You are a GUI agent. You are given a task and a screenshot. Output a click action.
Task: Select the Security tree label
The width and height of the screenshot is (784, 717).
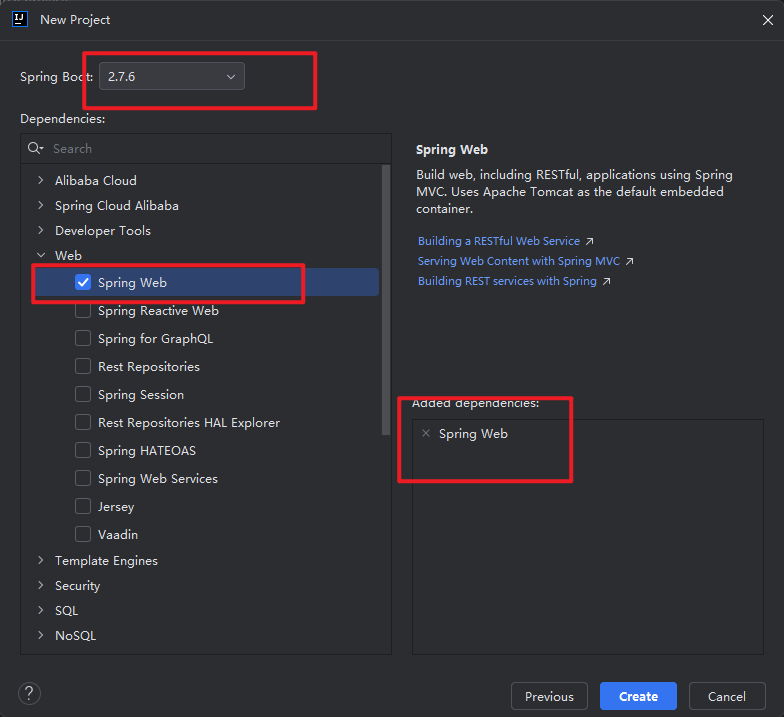[78, 586]
